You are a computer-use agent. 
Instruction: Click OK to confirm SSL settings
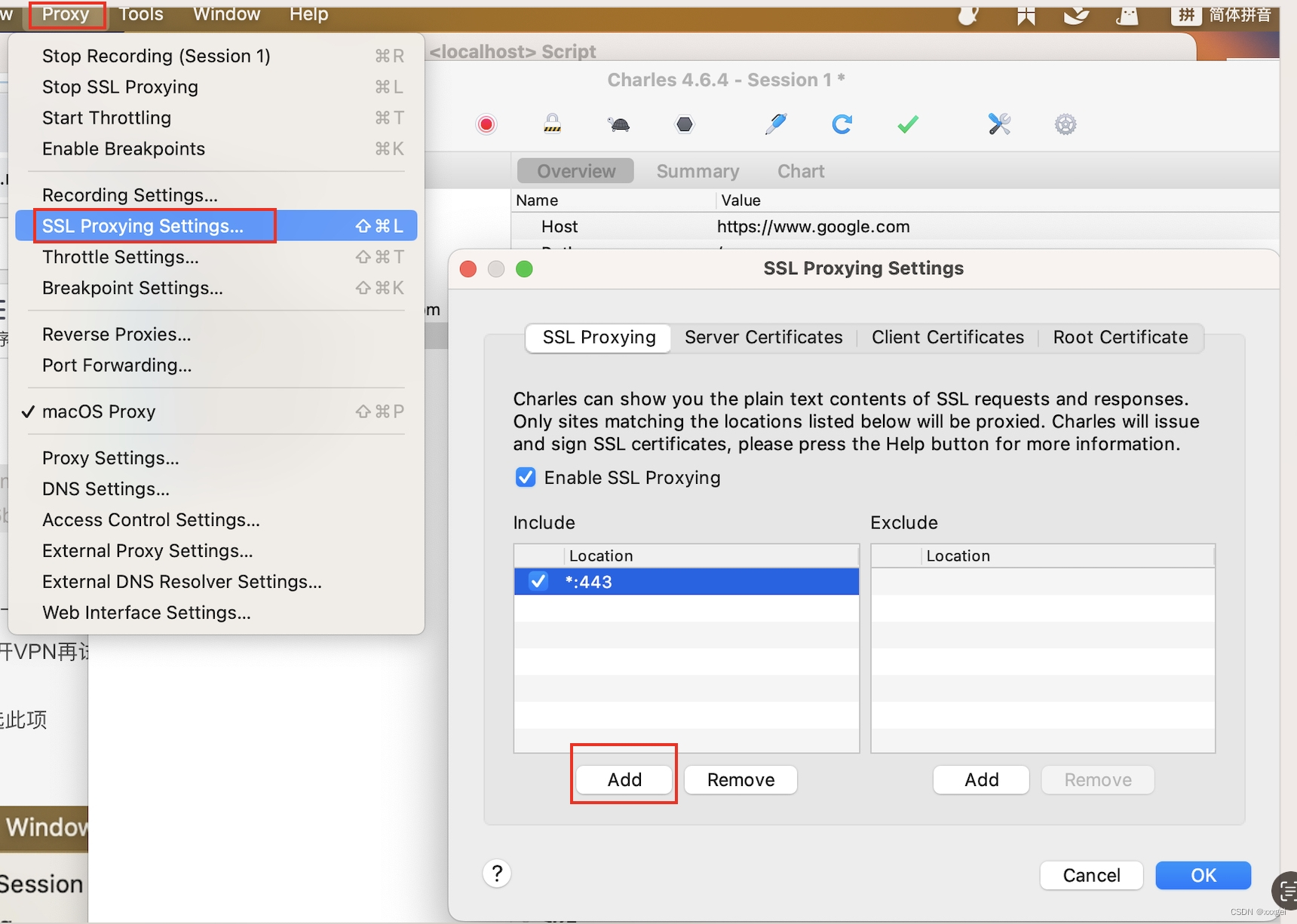(x=1203, y=875)
